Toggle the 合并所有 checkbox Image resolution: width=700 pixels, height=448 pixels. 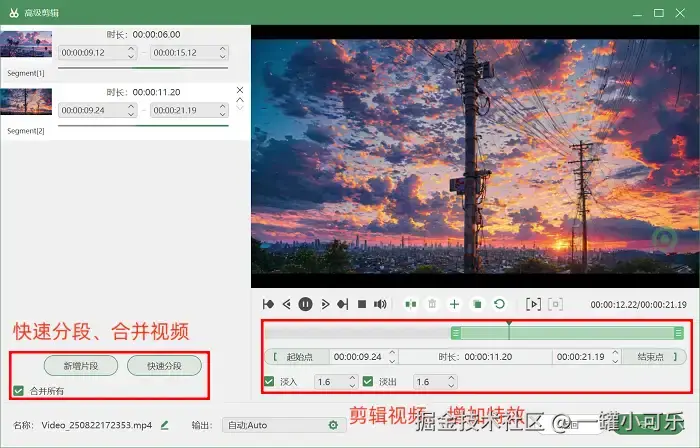click(18, 391)
